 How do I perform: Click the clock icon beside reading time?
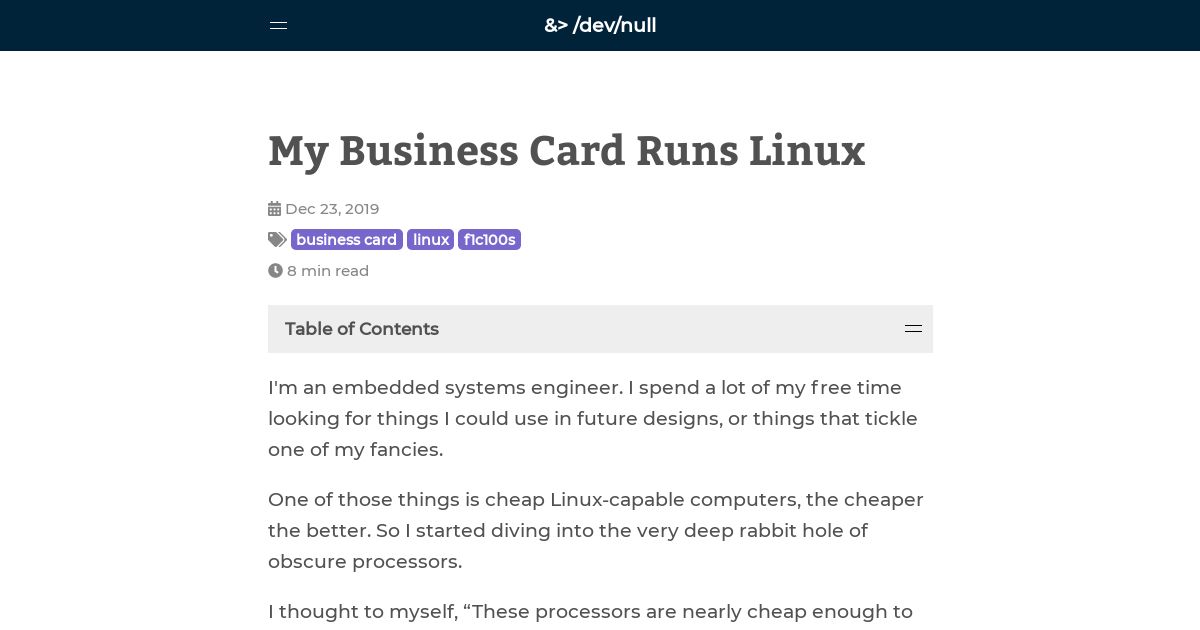click(x=275, y=271)
